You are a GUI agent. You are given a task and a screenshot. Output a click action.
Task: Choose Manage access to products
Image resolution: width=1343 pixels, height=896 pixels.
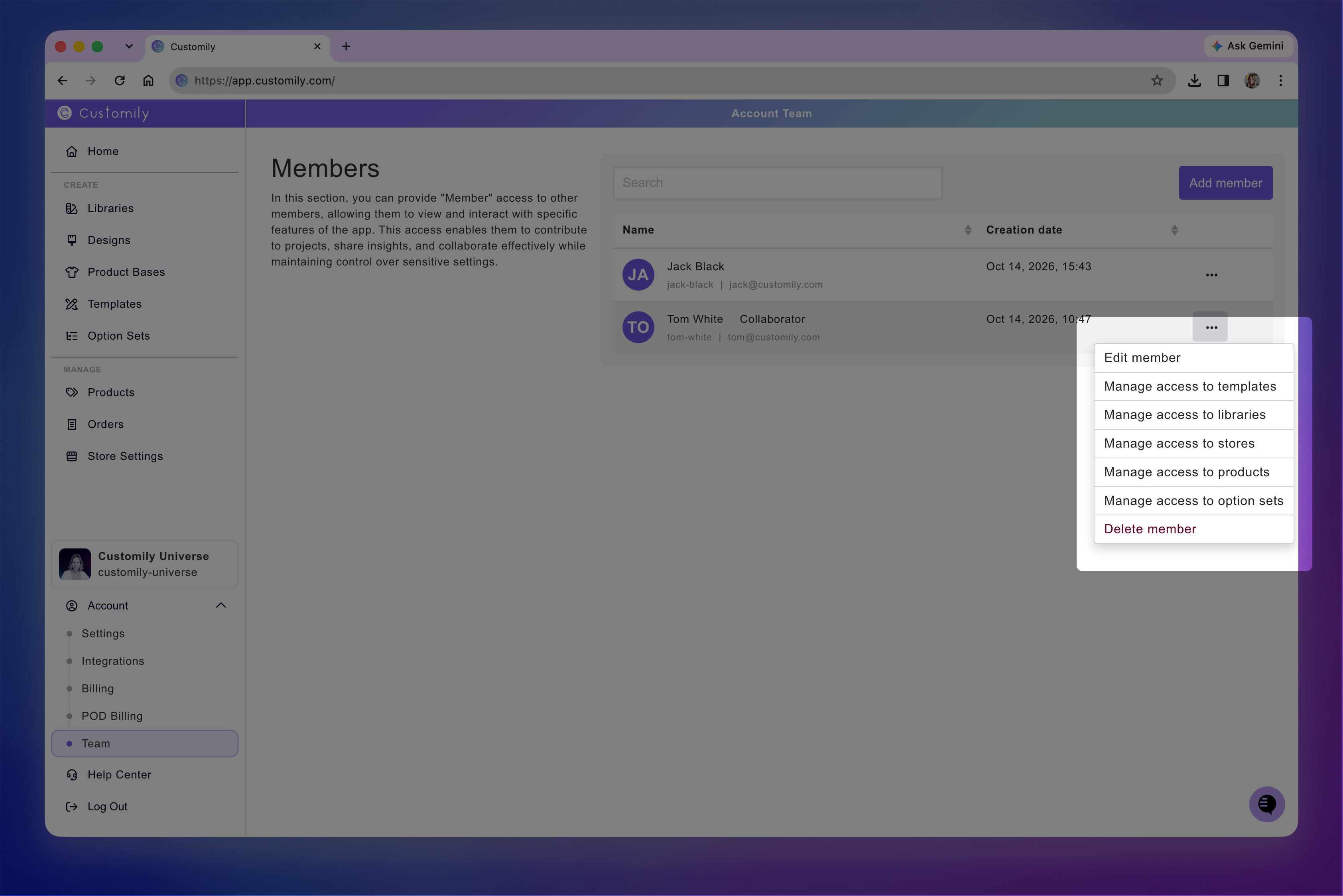coord(1194,473)
